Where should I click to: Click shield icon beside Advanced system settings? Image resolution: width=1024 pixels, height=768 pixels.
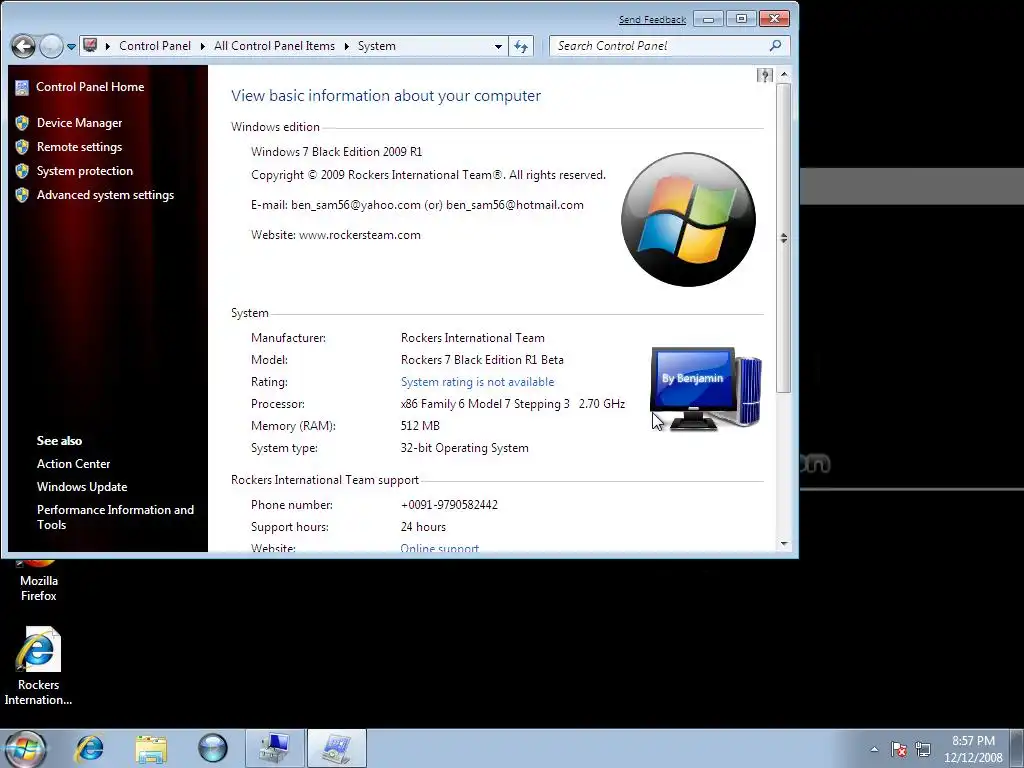(x=22, y=195)
